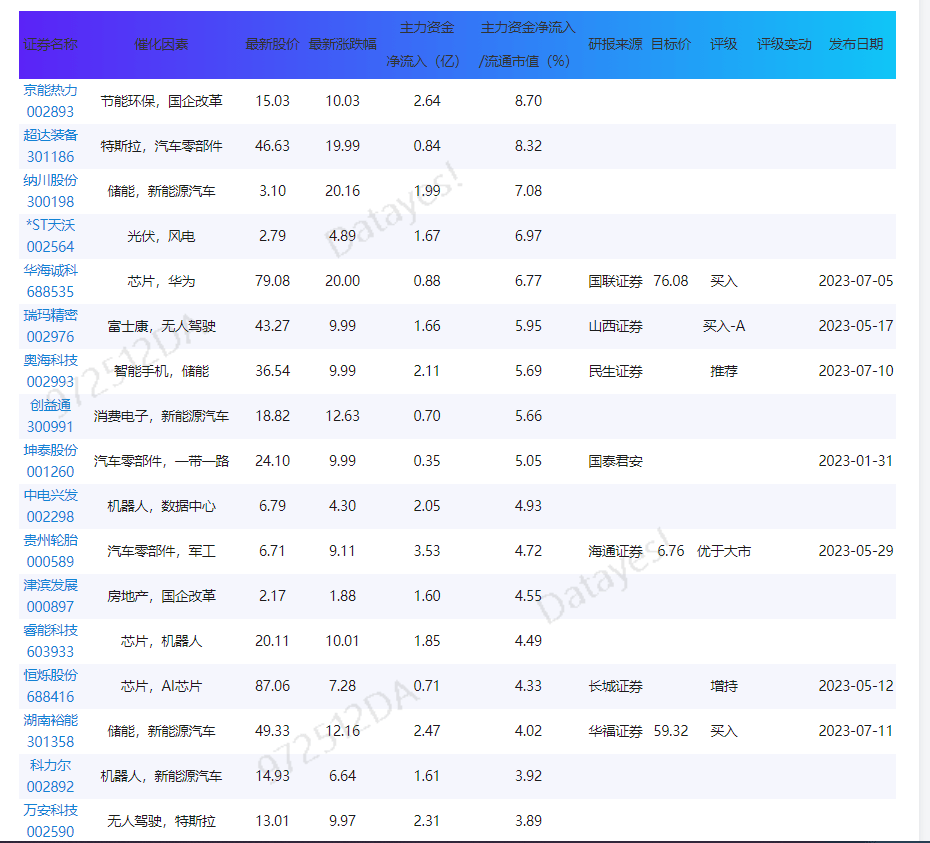Click the 发布日期 column header

tap(855, 44)
